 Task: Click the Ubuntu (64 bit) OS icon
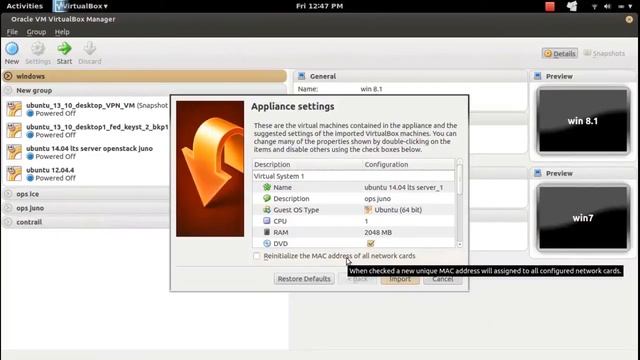[368, 210]
